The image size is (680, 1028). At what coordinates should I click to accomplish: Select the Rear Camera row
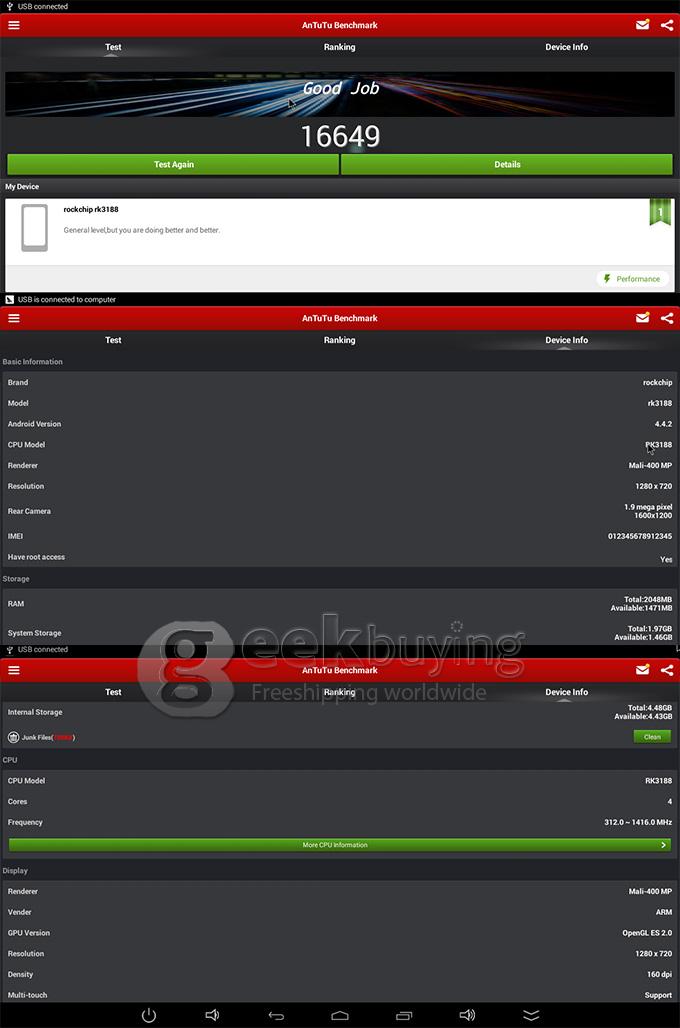coord(340,511)
